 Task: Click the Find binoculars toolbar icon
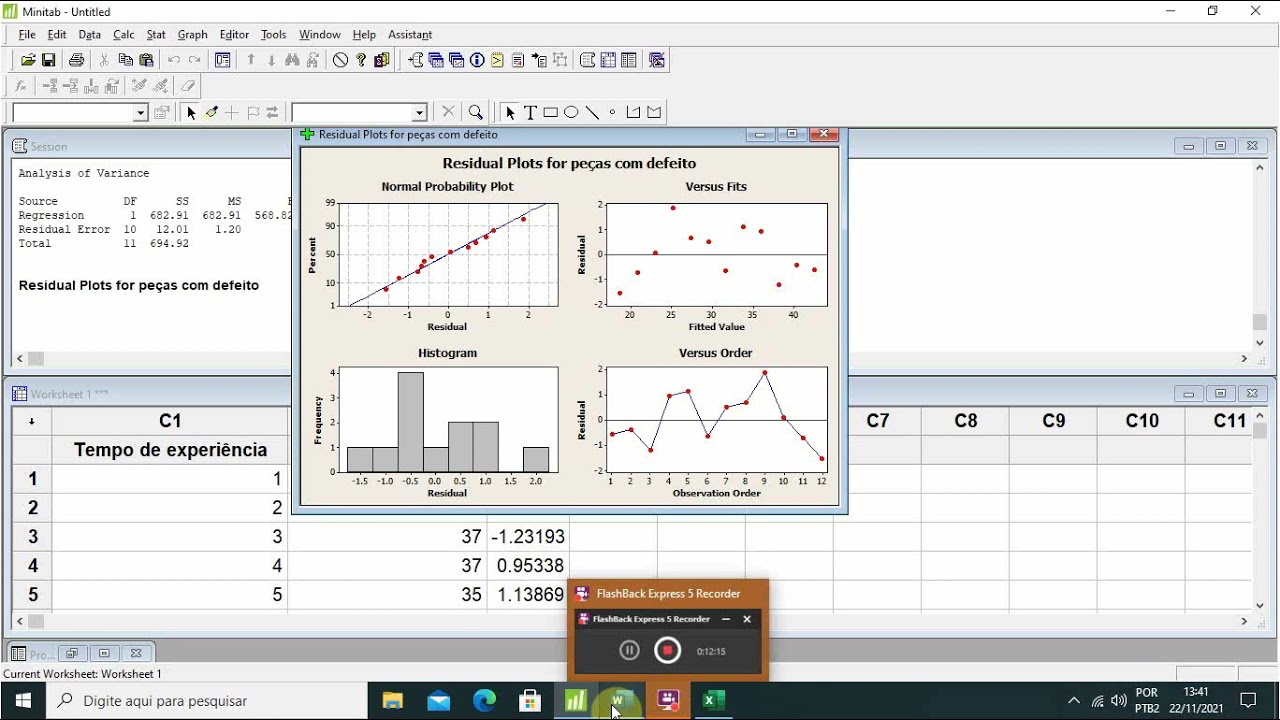click(x=292, y=60)
